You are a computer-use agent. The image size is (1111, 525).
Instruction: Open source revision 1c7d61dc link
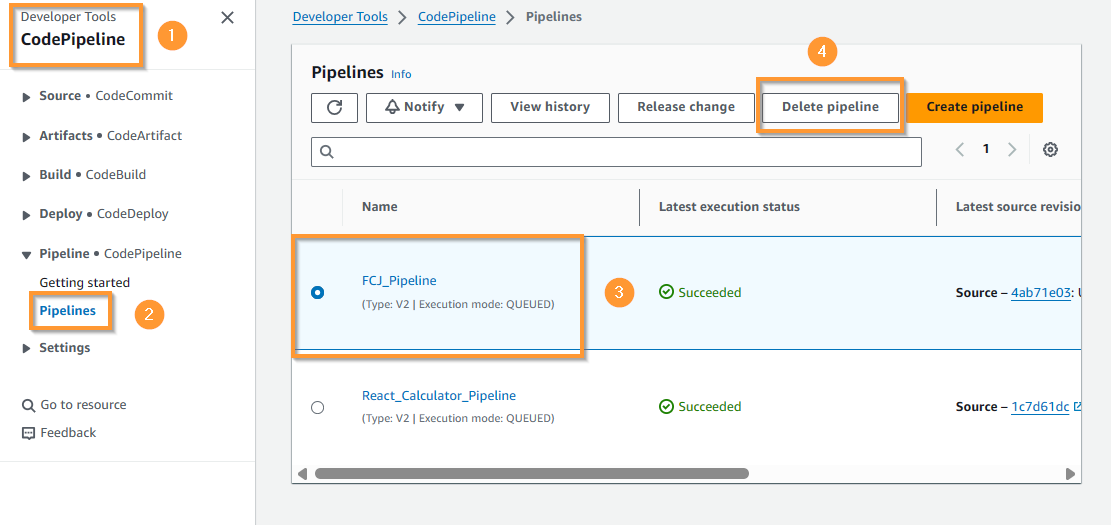click(1039, 407)
